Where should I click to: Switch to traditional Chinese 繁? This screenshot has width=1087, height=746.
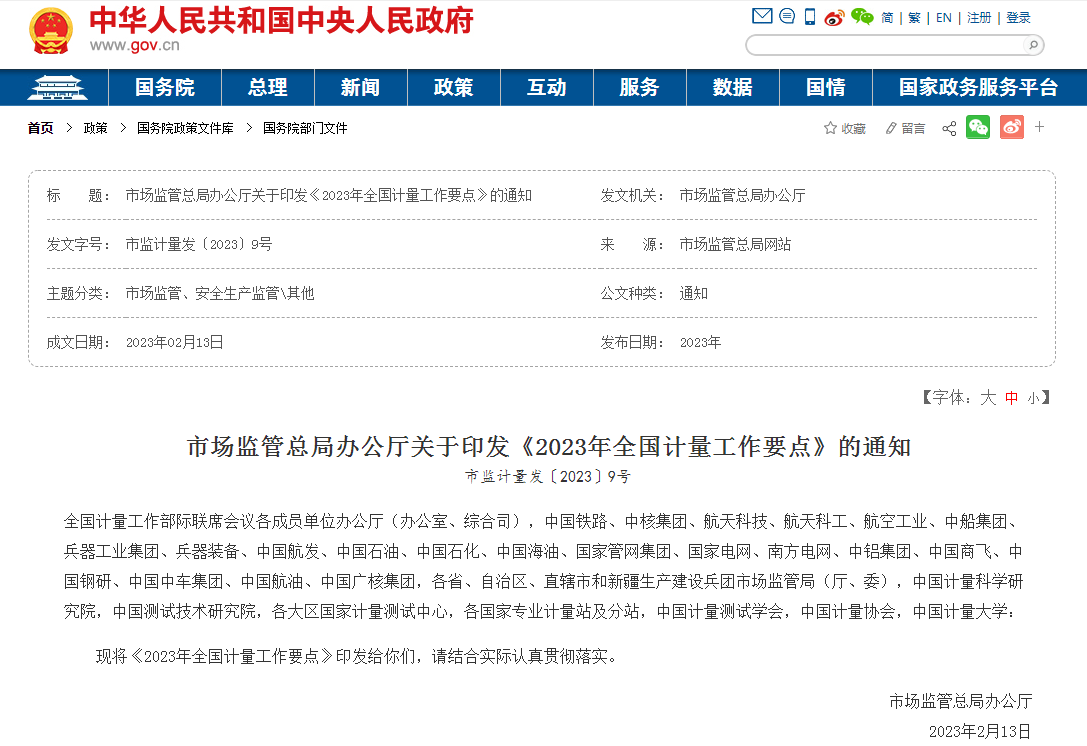pyautogui.click(x=914, y=18)
